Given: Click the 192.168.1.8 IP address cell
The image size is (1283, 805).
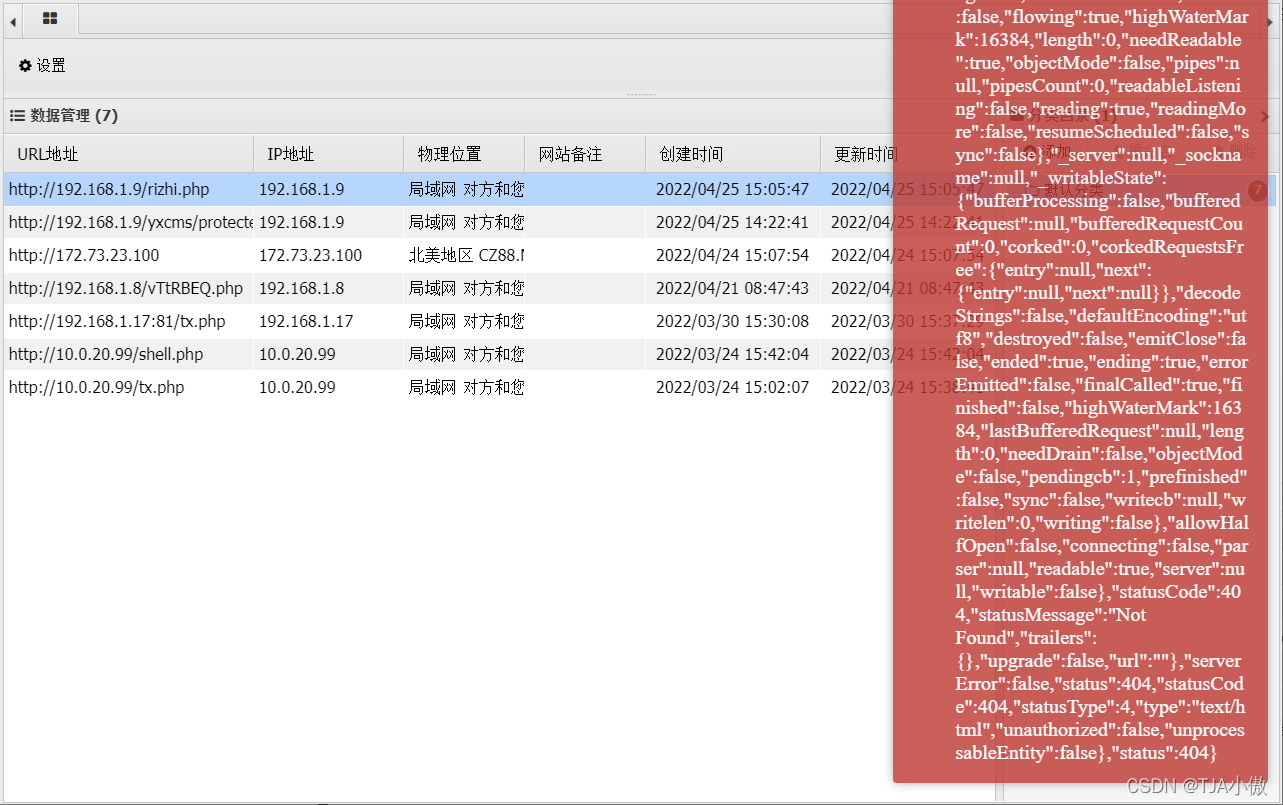Looking at the screenshot, I should click(x=328, y=288).
